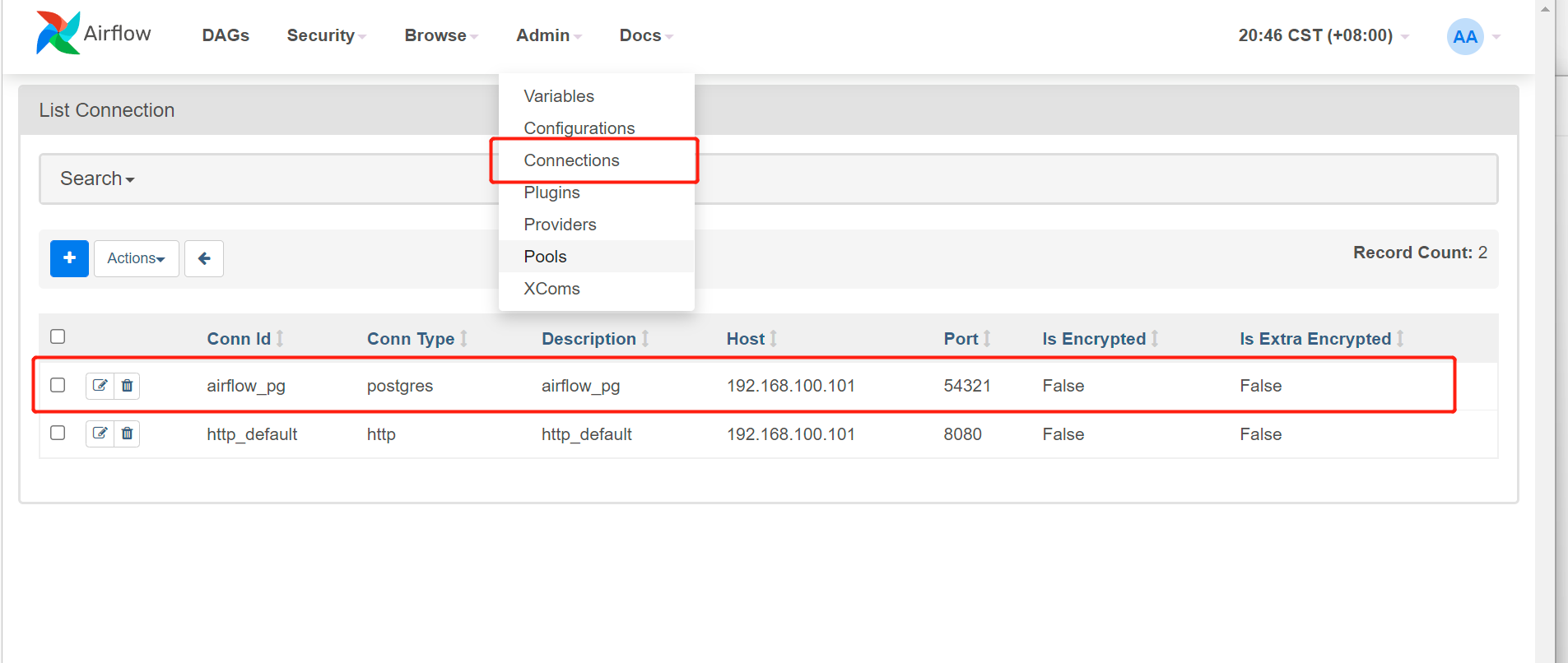Click the vertical scrollbar up arrow
The height and width of the screenshot is (663, 1568).
tap(1545, 9)
